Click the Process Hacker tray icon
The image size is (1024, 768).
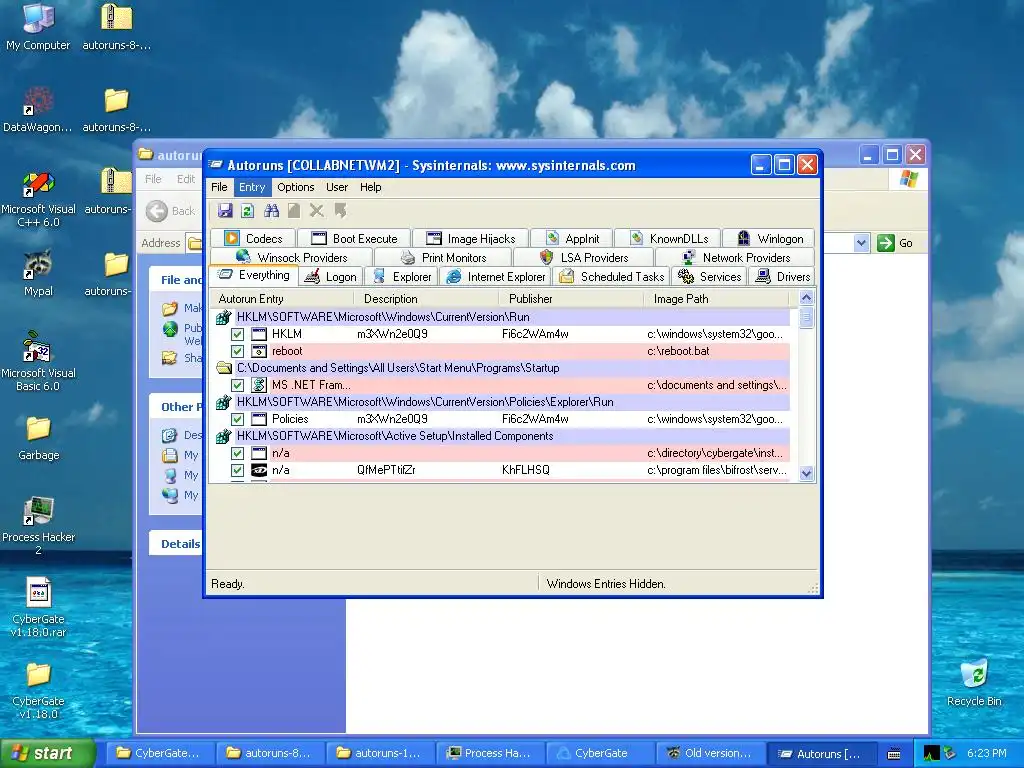point(931,754)
